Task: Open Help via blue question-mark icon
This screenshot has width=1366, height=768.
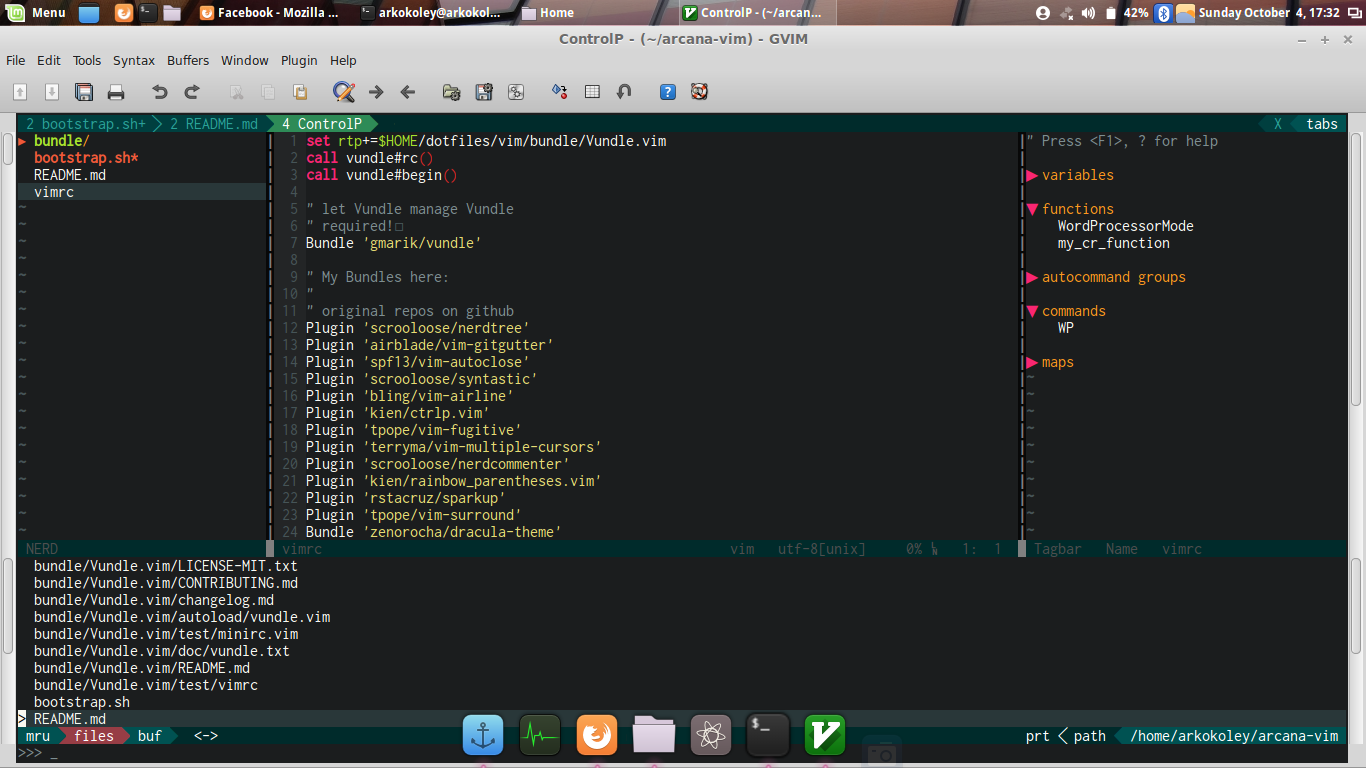Action: [x=668, y=92]
